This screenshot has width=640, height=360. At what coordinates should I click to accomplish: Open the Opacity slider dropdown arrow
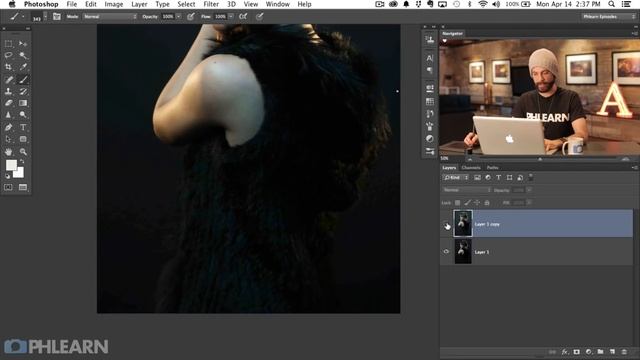178,17
